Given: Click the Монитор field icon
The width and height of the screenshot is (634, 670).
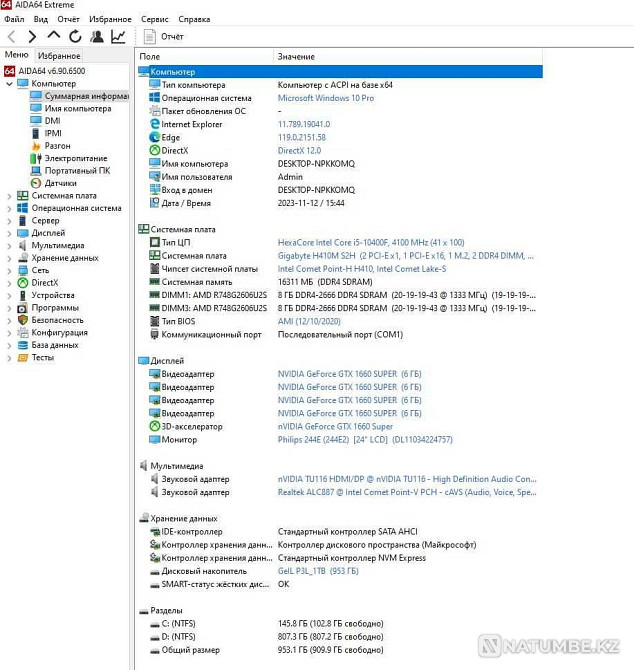Looking at the screenshot, I should click(154, 439).
